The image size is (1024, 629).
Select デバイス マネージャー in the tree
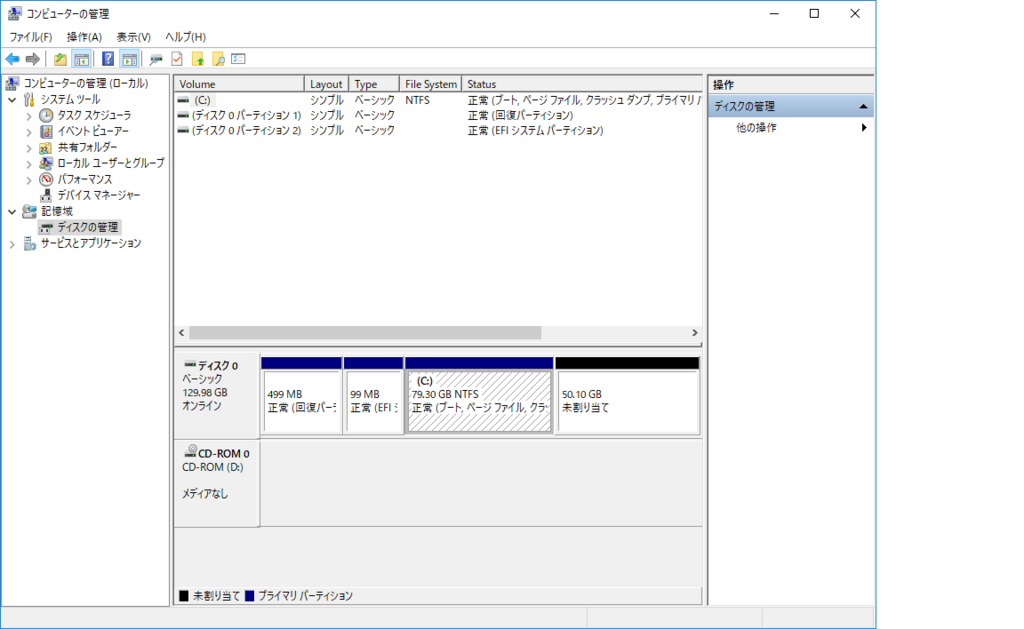point(99,195)
